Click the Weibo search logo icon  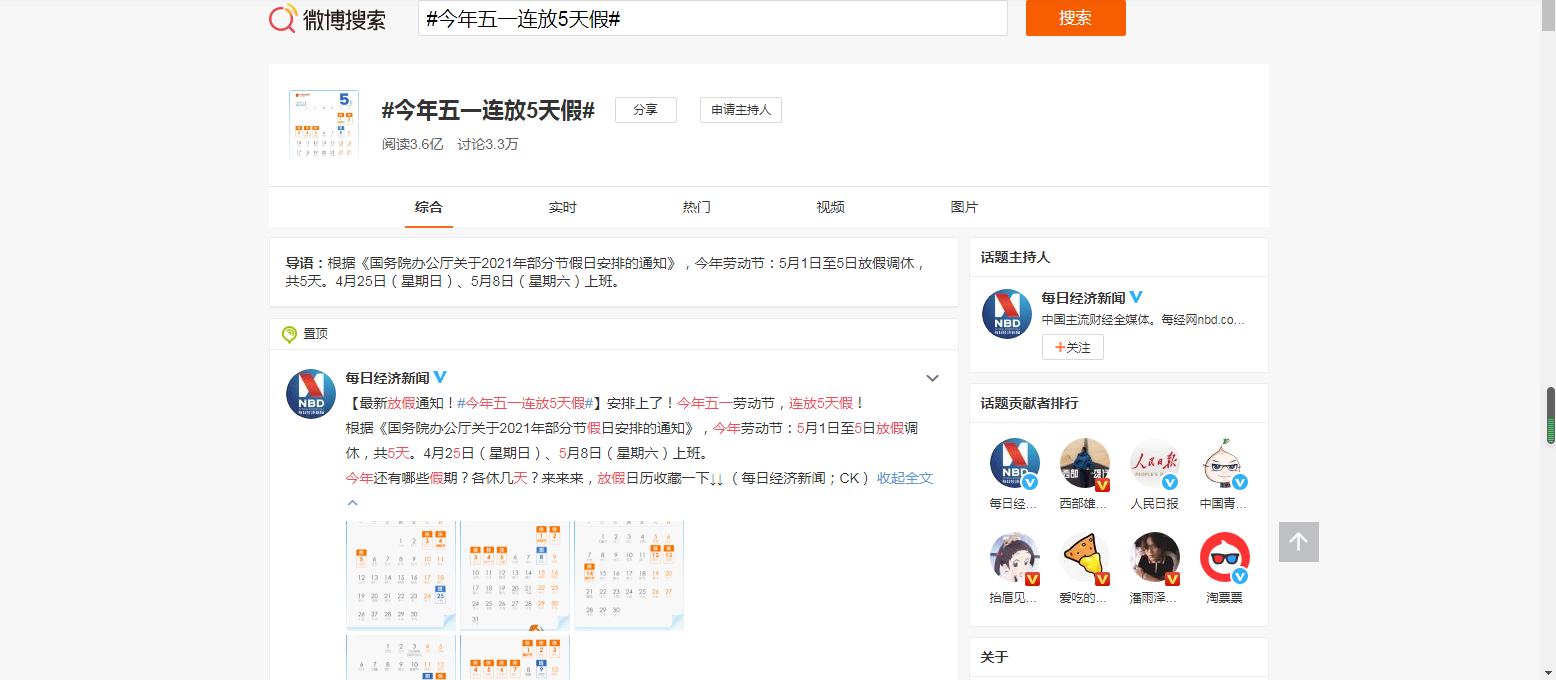point(283,18)
